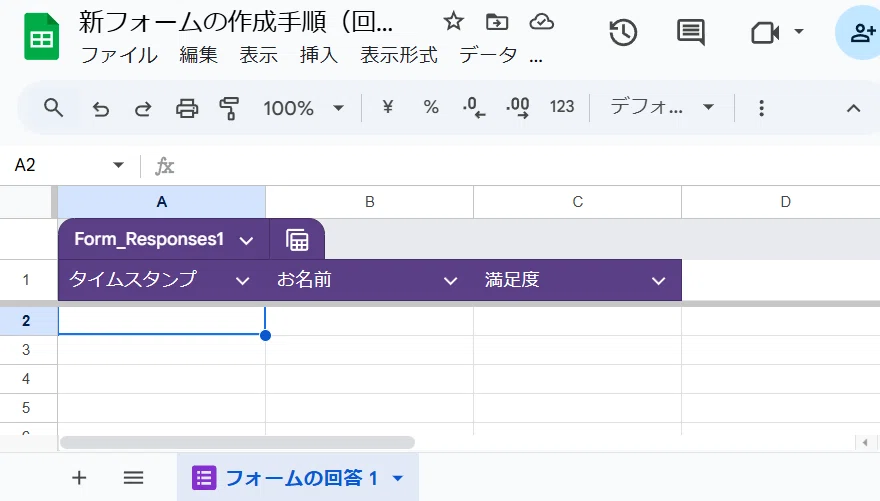The width and height of the screenshot is (880, 501).
Task: Open the 挿入 menu
Action: click(x=319, y=56)
